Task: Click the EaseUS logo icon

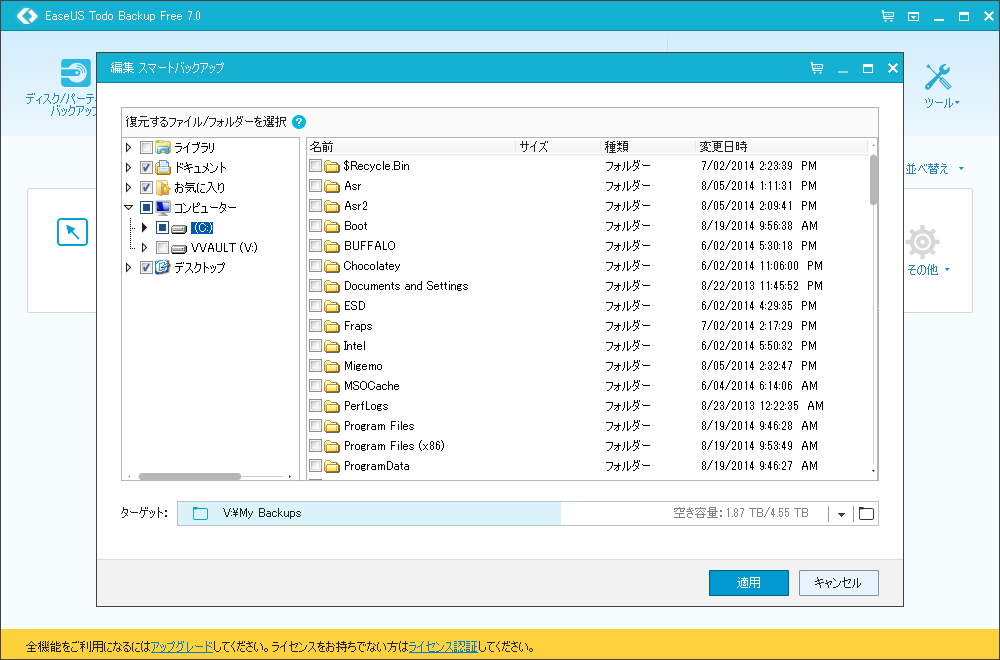Action: point(27,16)
